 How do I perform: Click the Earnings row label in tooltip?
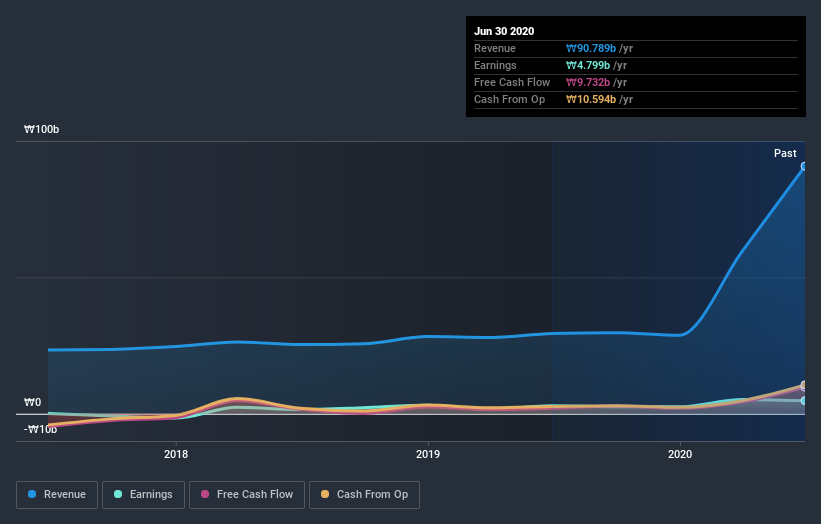[495, 65]
